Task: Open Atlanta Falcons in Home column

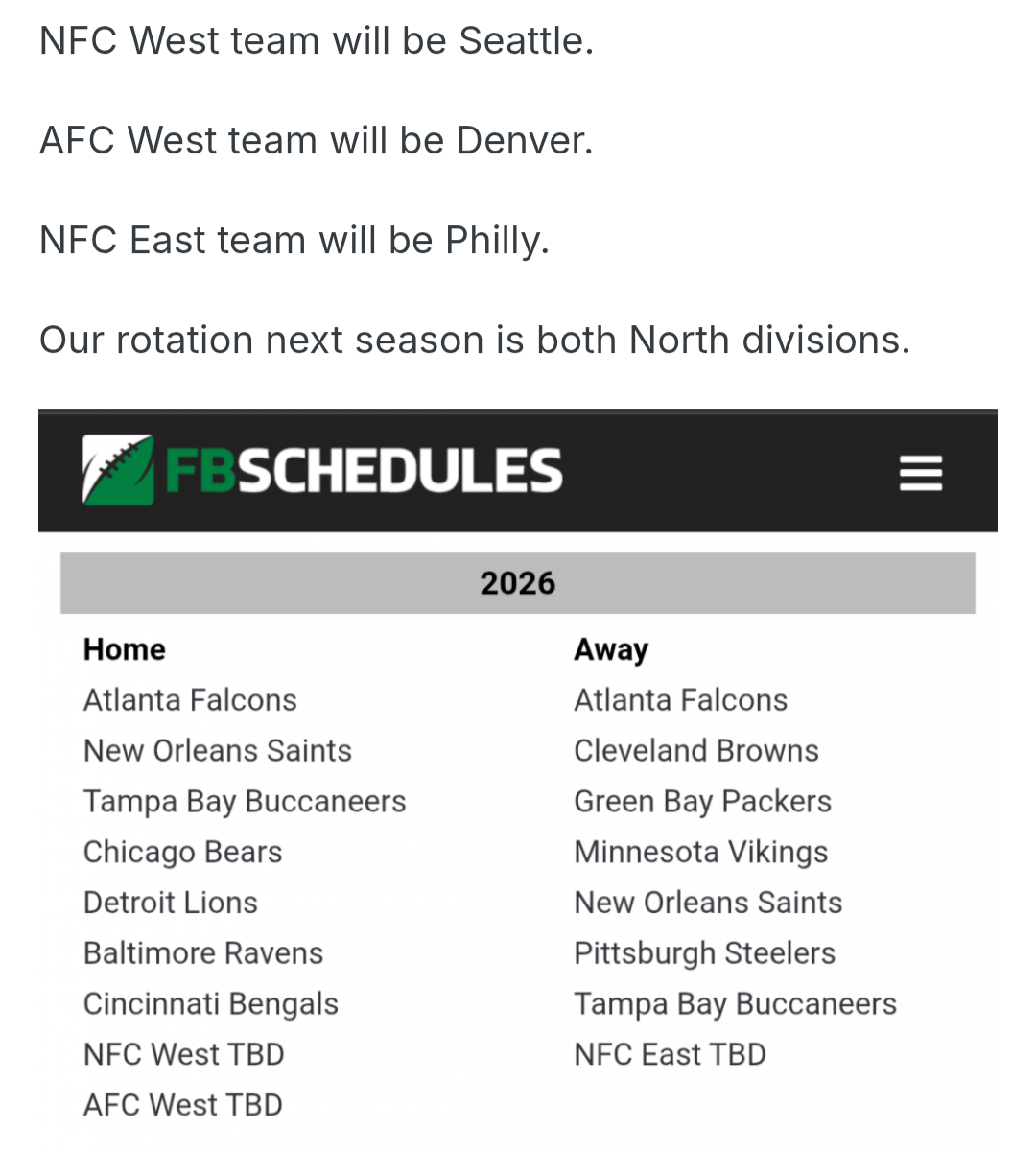Action: click(190, 700)
